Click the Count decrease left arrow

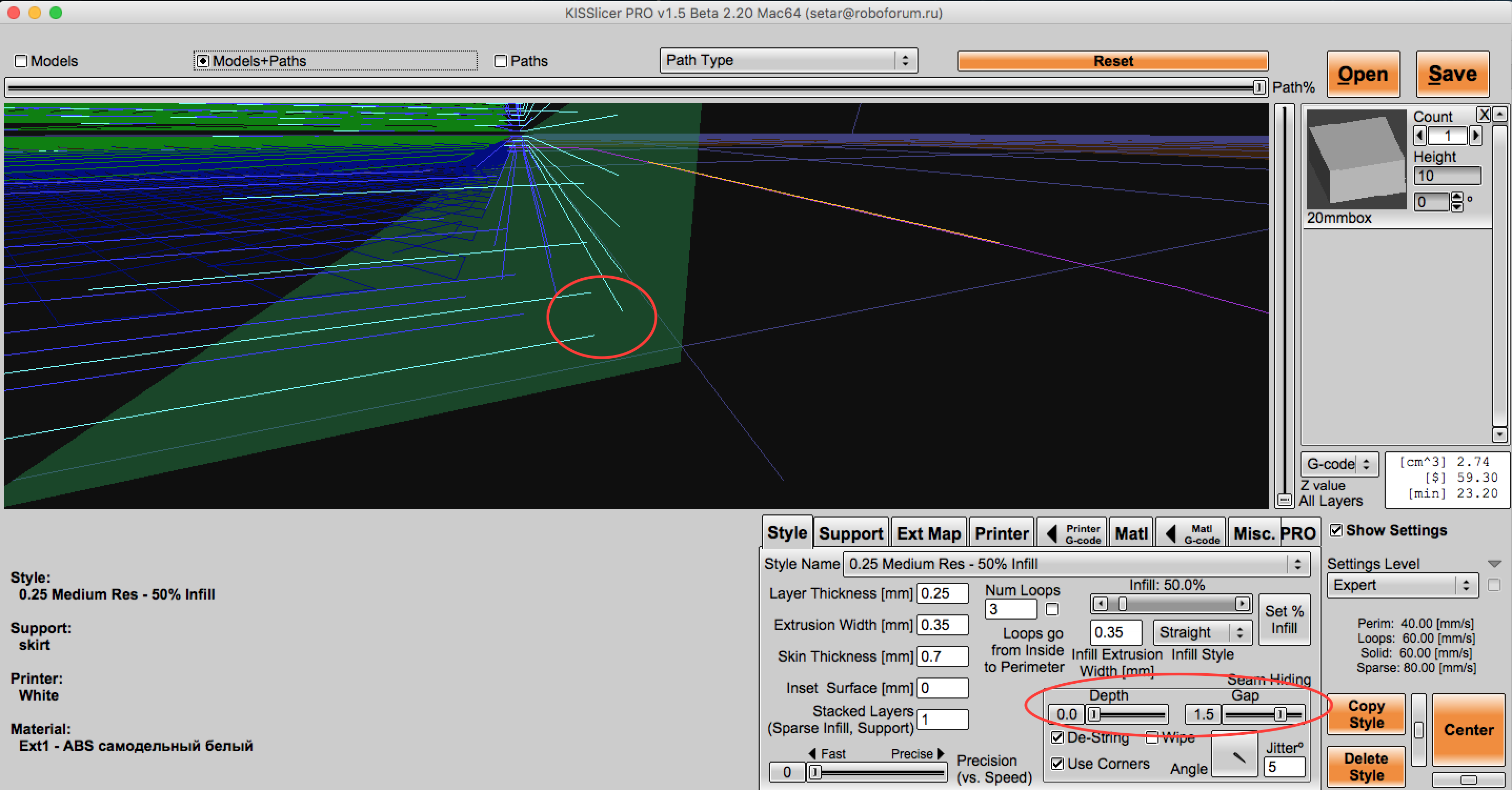point(1420,136)
